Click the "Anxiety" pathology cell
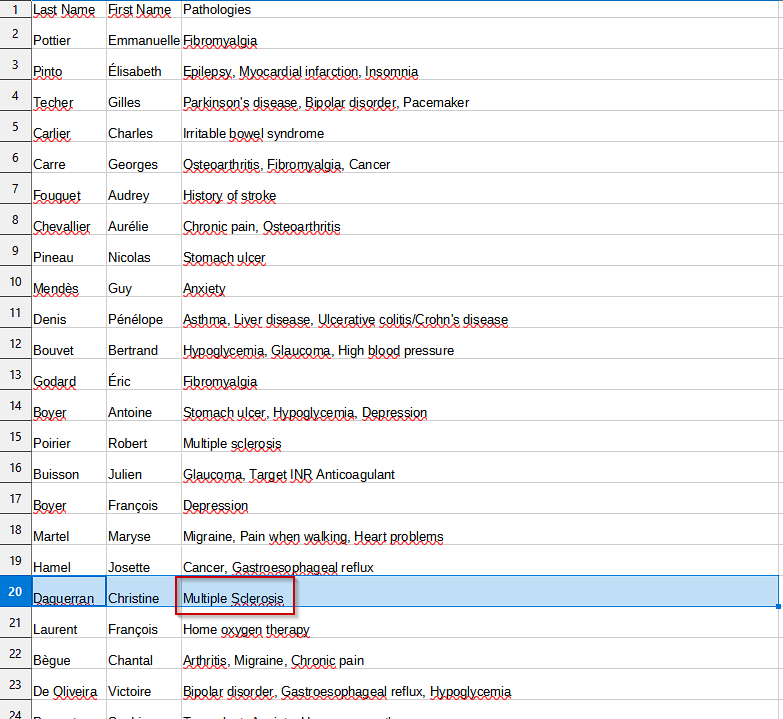 point(204,288)
